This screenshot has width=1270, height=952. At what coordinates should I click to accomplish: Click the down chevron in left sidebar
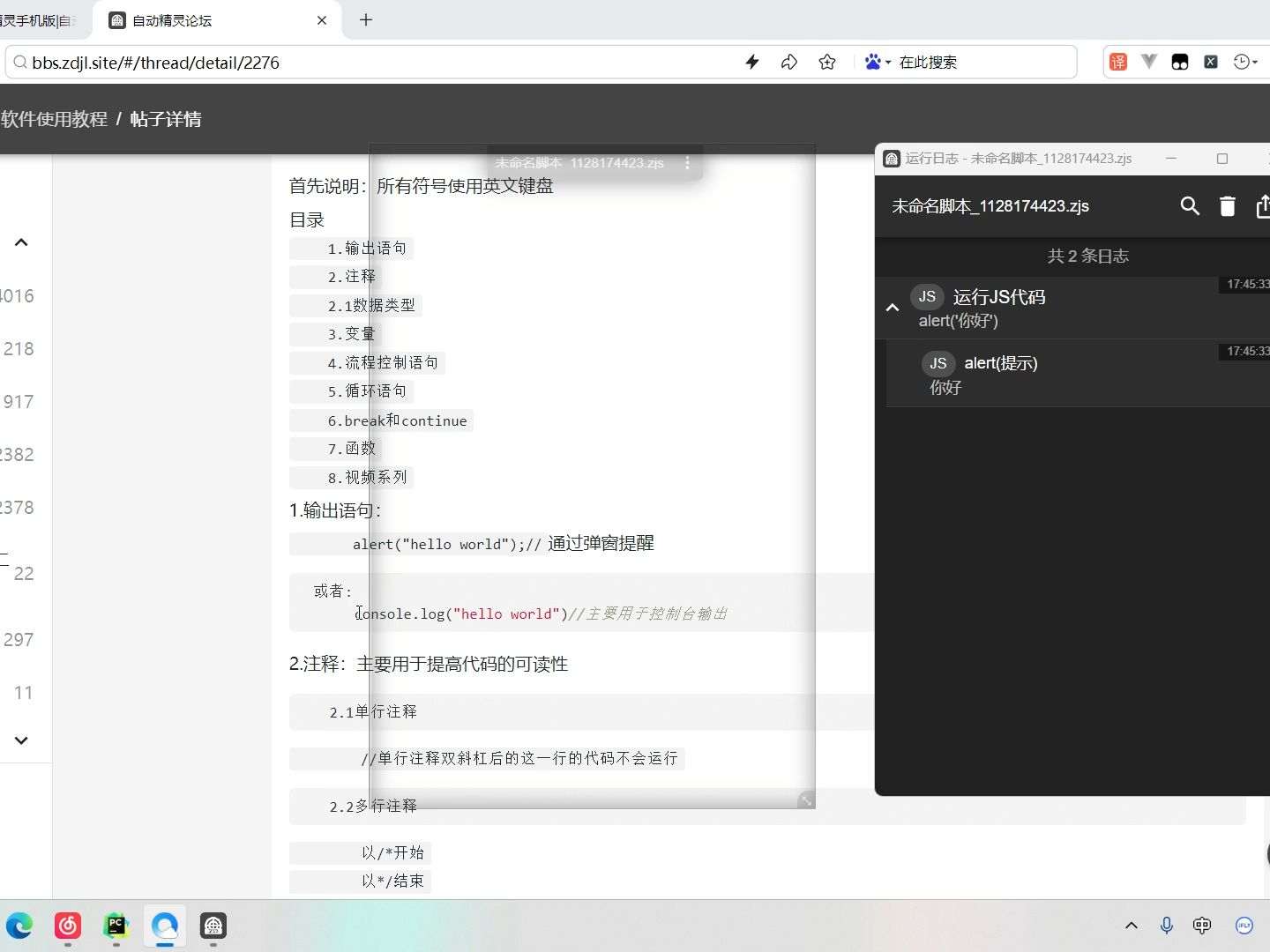pyautogui.click(x=21, y=740)
